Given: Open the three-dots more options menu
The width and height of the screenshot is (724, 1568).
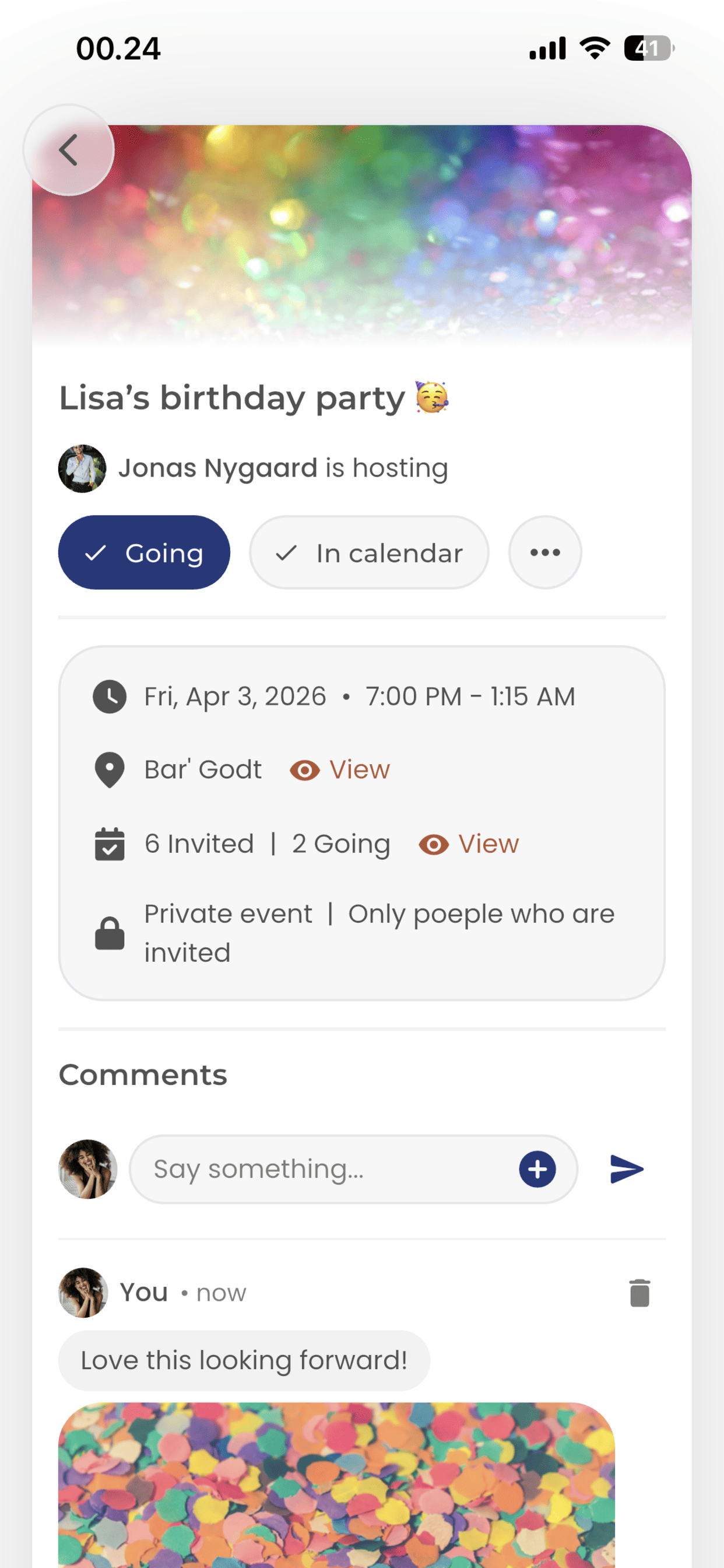Looking at the screenshot, I should pos(545,552).
